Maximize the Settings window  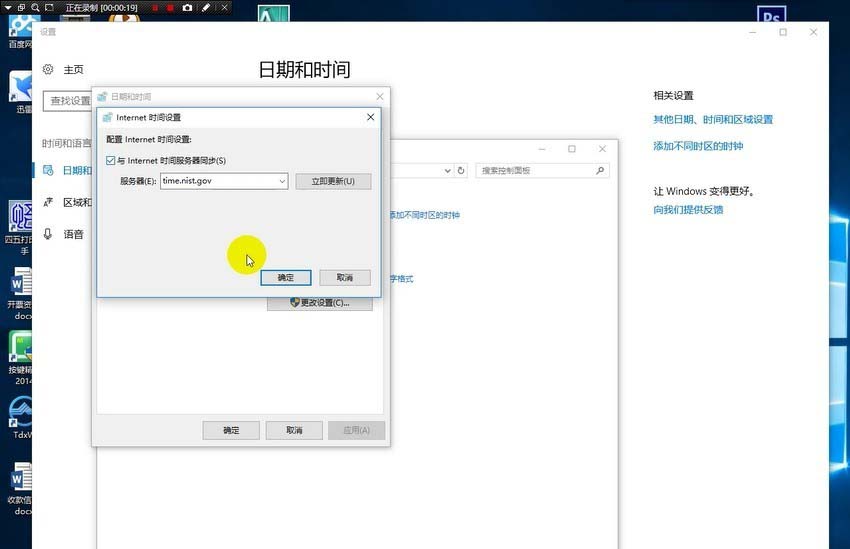point(783,32)
